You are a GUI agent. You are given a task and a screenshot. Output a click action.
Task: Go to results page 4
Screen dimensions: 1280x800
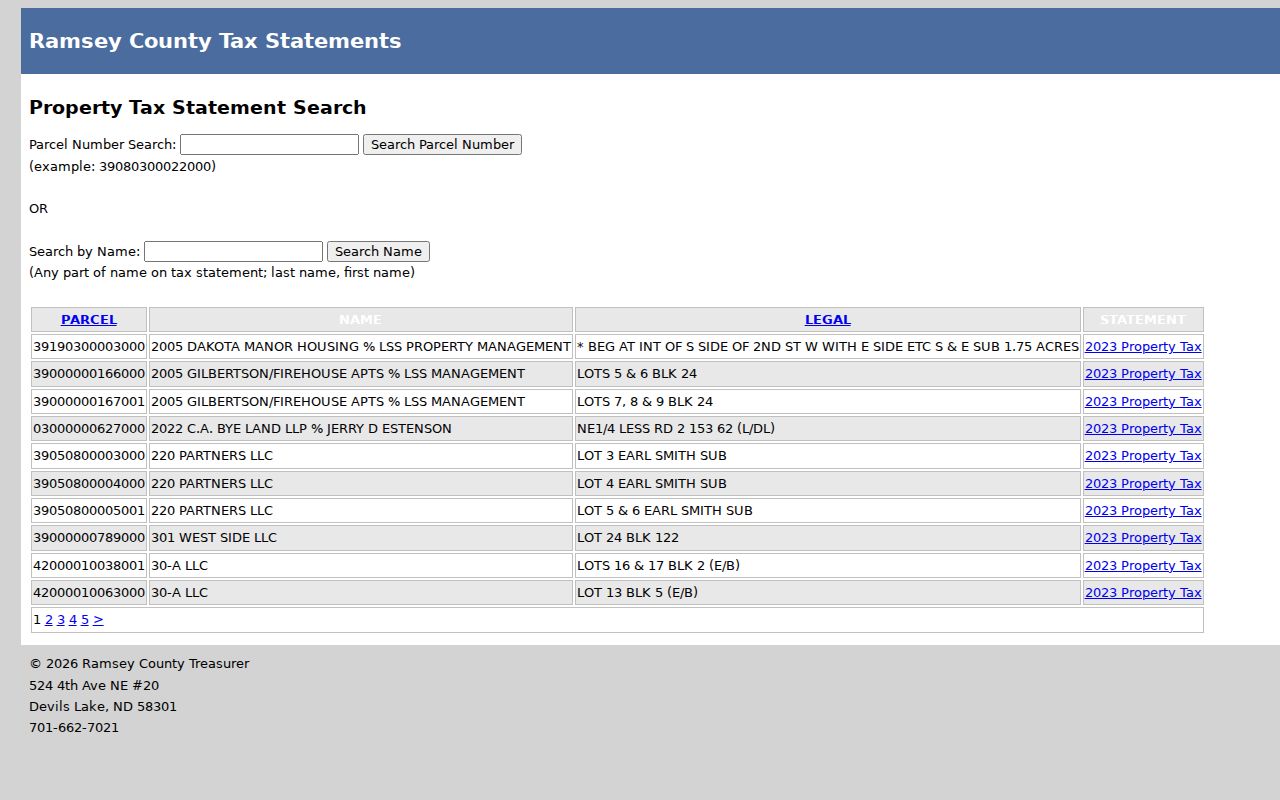[73, 620]
